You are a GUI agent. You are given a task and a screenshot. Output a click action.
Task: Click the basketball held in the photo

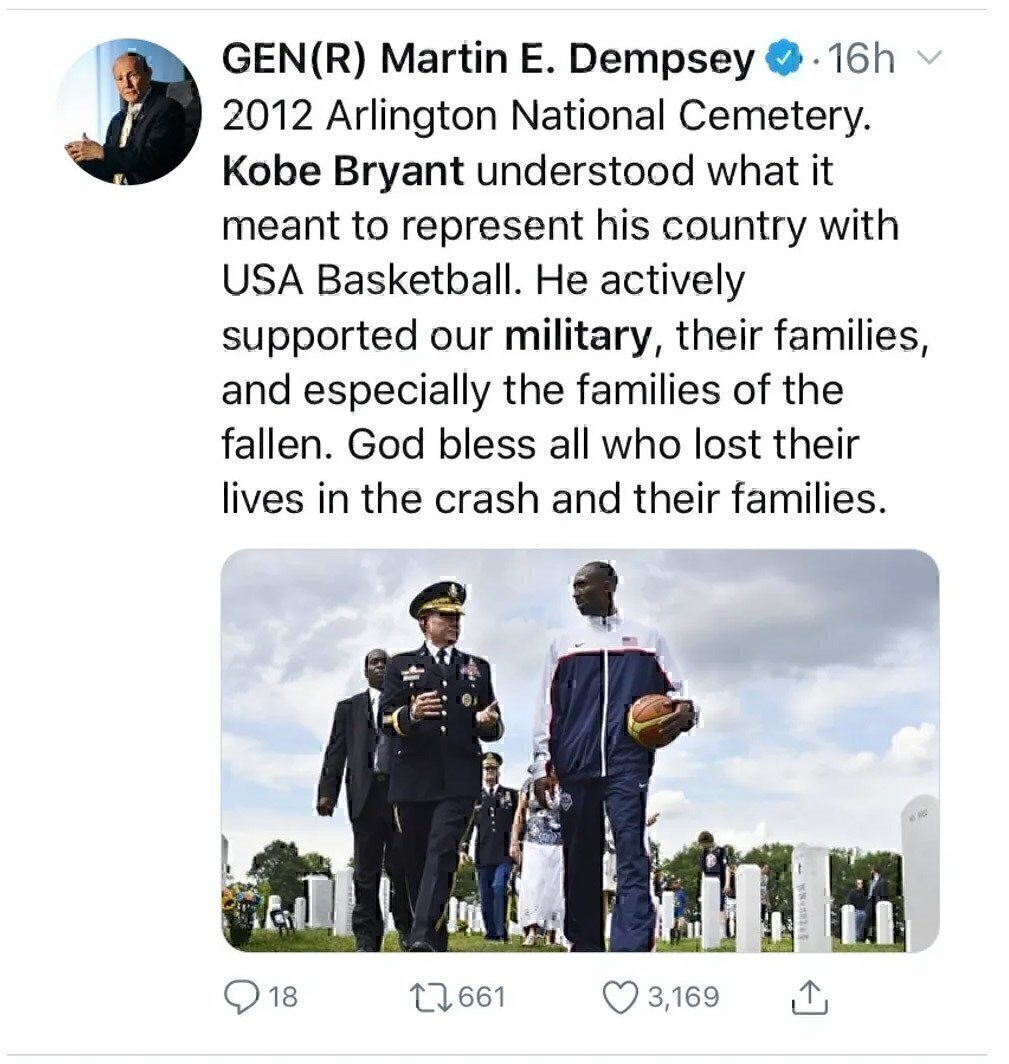click(x=654, y=722)
